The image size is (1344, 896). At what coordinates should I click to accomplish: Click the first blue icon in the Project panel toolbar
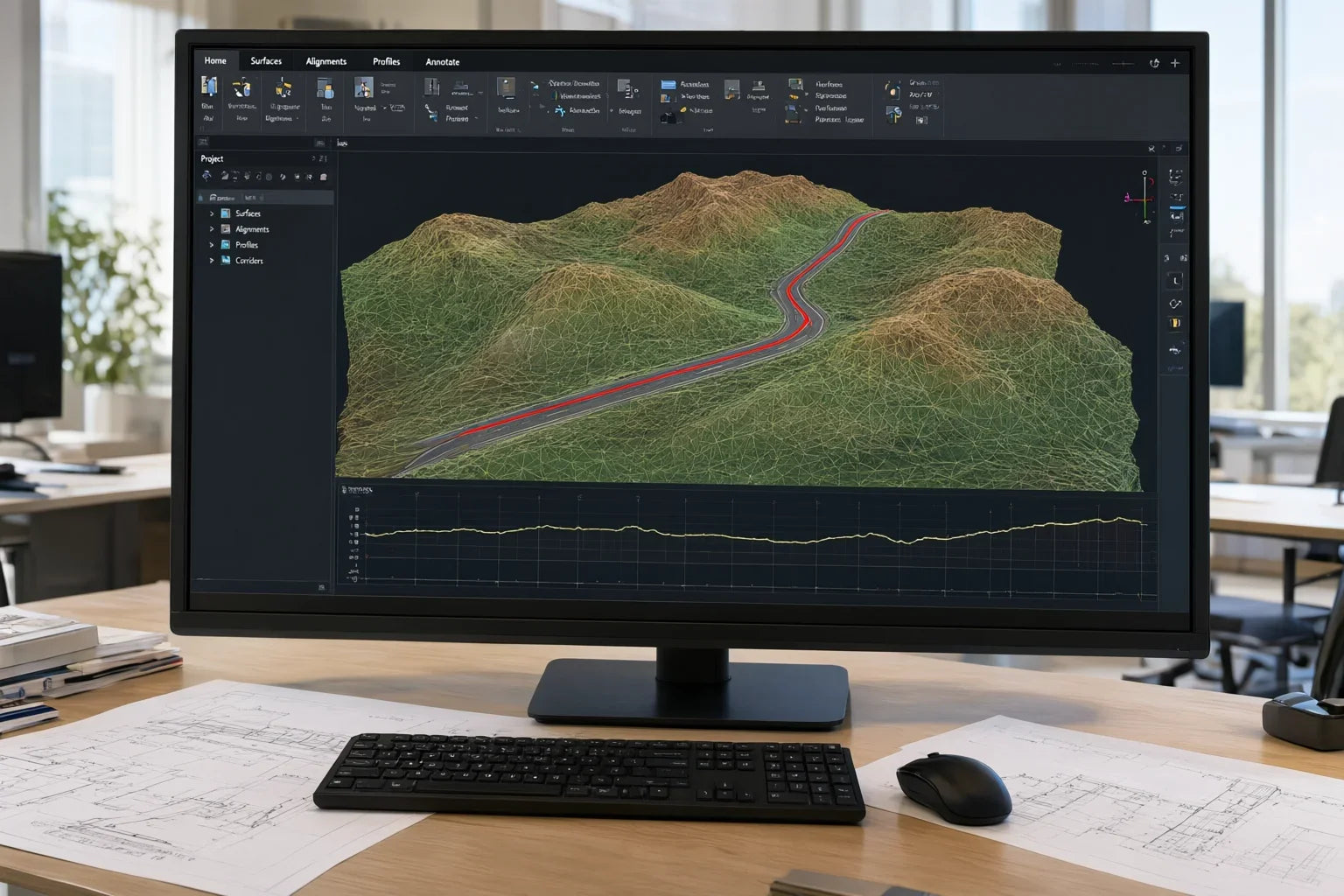pos(207,177)
